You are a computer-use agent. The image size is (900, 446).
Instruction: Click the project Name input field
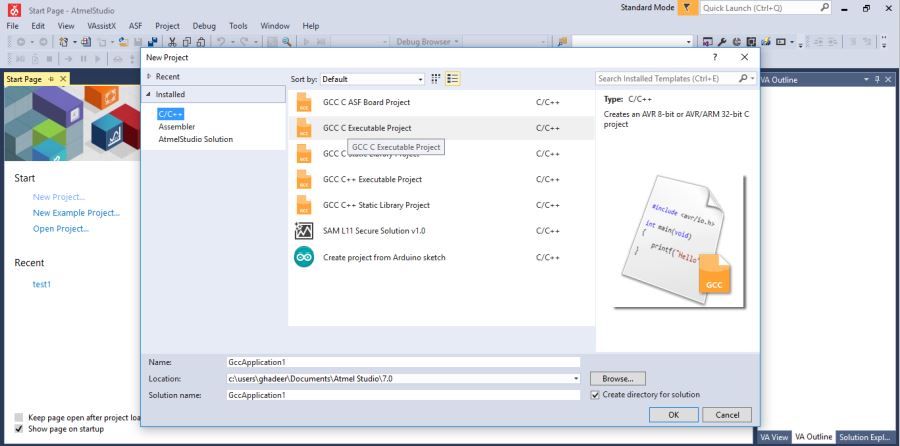tap(404, 362)
